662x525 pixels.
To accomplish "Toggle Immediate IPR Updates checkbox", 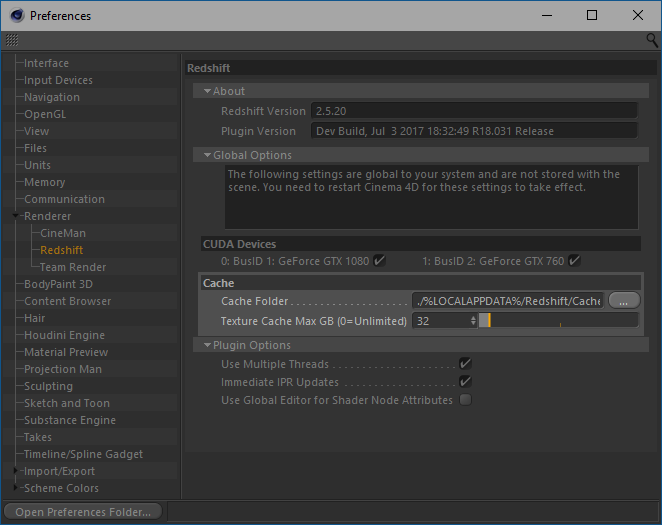I will pos(465,382).
